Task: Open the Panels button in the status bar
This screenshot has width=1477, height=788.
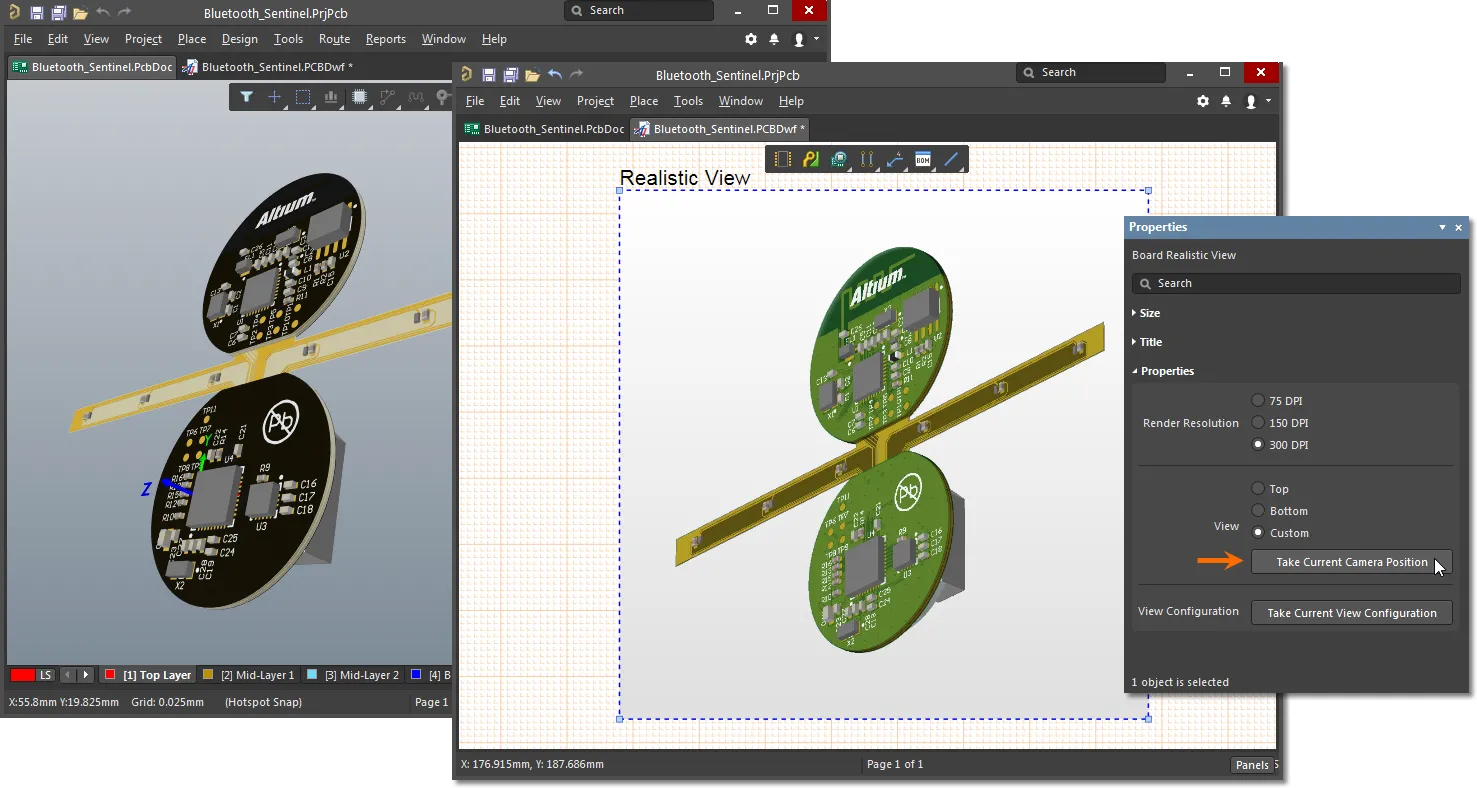Action: coord(1252,765)
